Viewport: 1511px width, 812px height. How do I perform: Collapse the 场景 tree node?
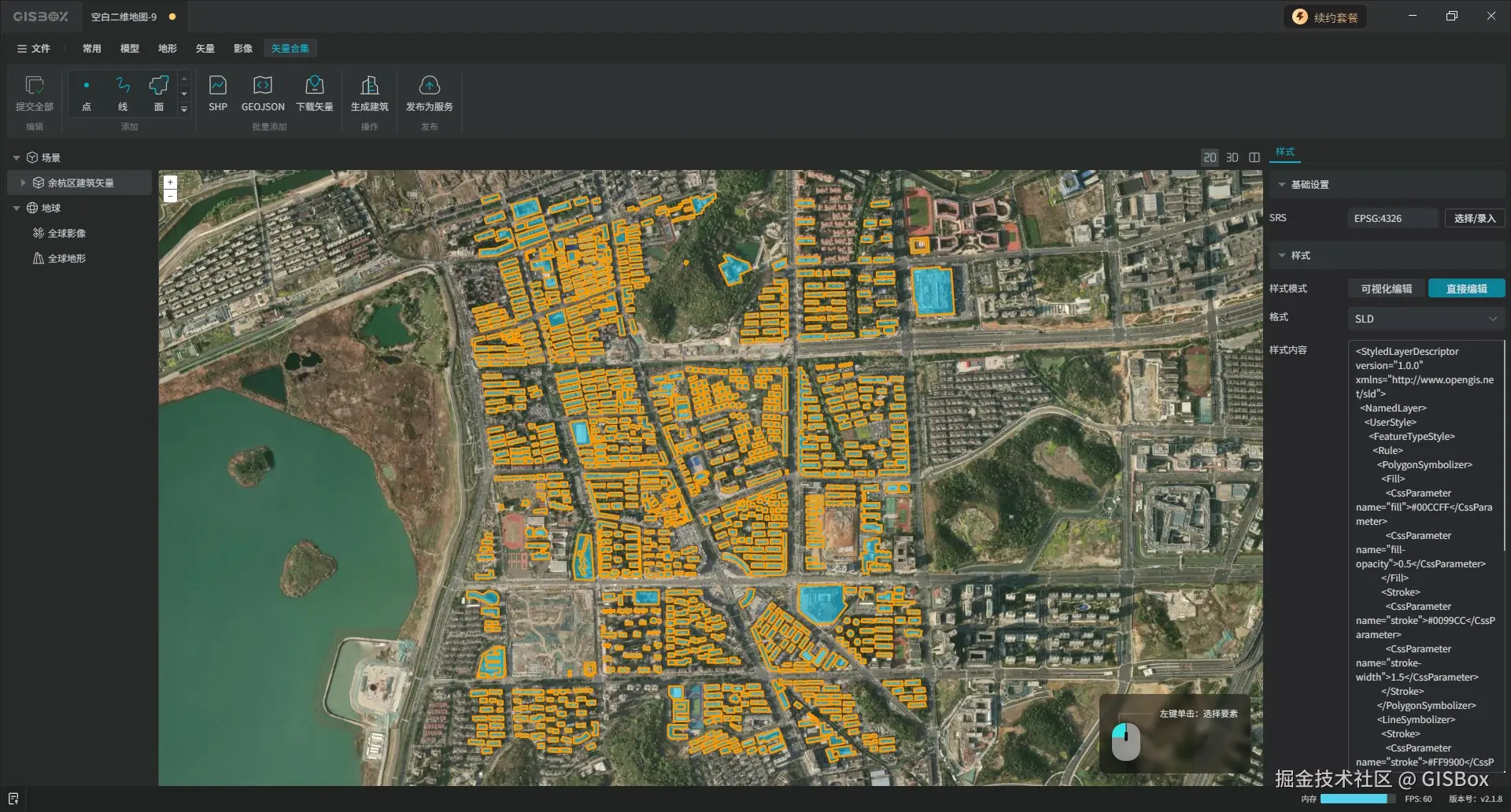point(17,157)
